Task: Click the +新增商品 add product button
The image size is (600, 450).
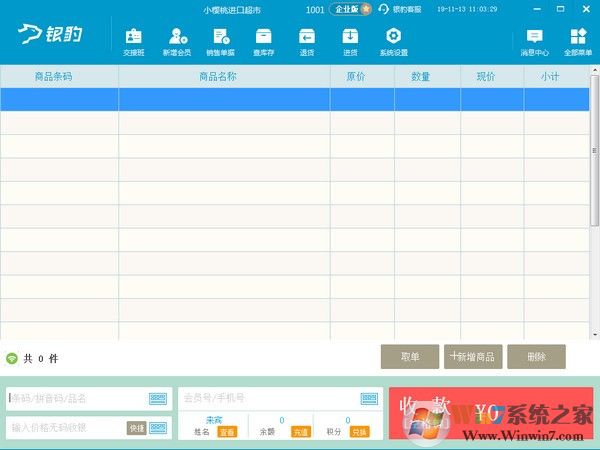Action: (x=473, y=357)
